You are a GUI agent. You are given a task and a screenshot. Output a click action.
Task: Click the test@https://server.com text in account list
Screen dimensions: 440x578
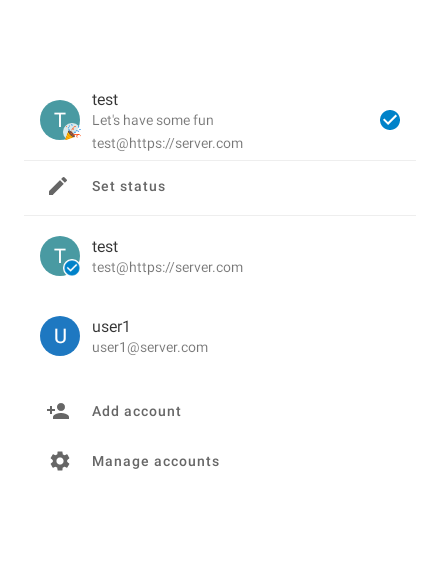pos(167,268)
